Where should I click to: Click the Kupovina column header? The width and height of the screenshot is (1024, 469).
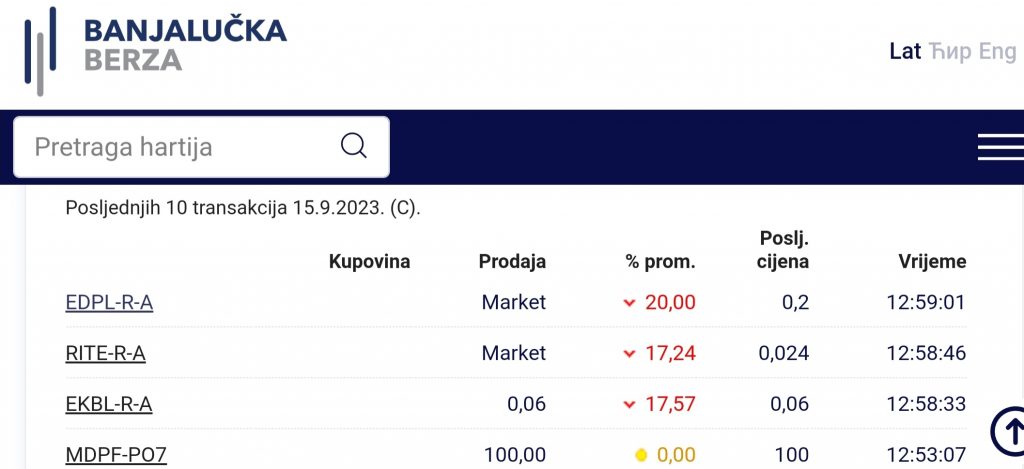(370, 262)
